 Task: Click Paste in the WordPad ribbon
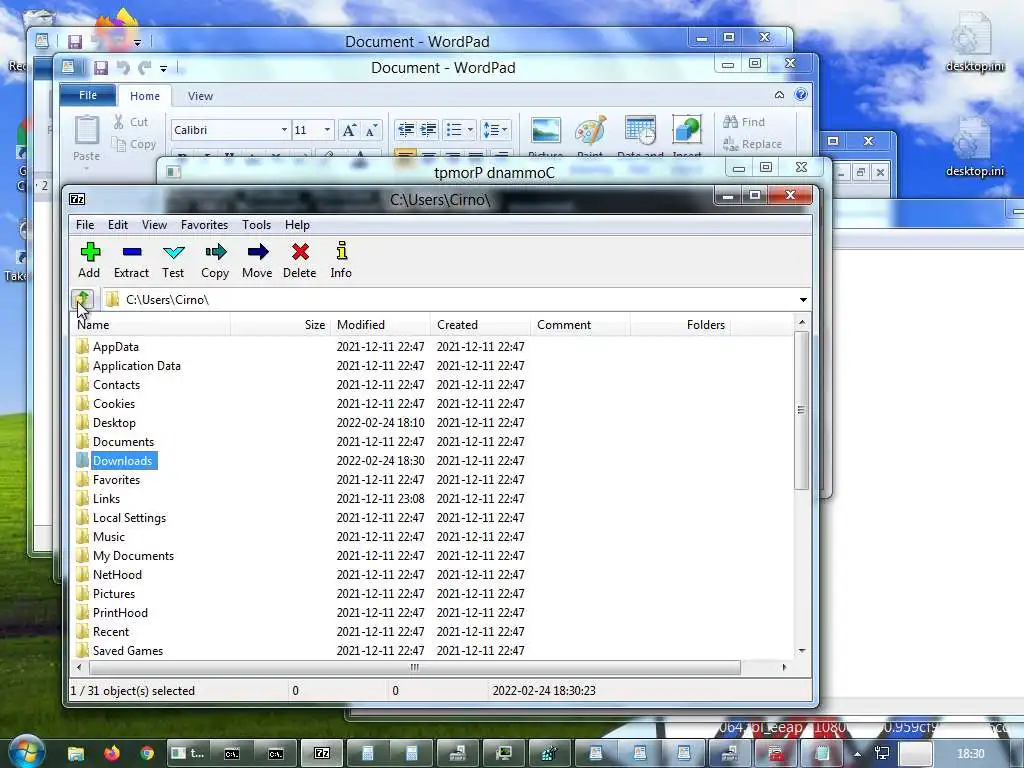[86, 138]
